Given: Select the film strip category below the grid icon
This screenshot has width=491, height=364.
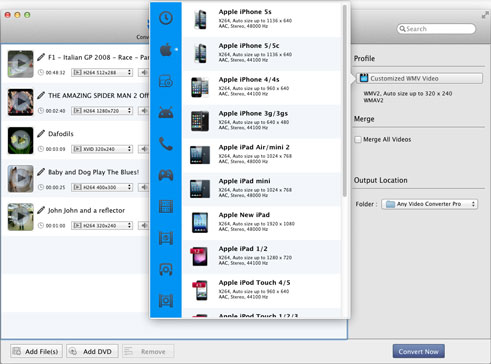Looking at the screenshot, I should [166, 238].
